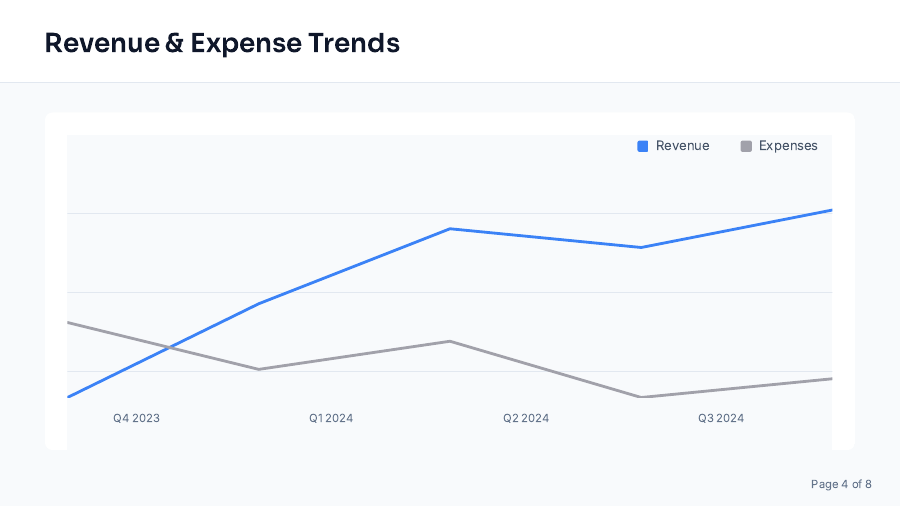Toggle the Expenses series legend label
900x507 pixels.
click(x=788, y=146)
